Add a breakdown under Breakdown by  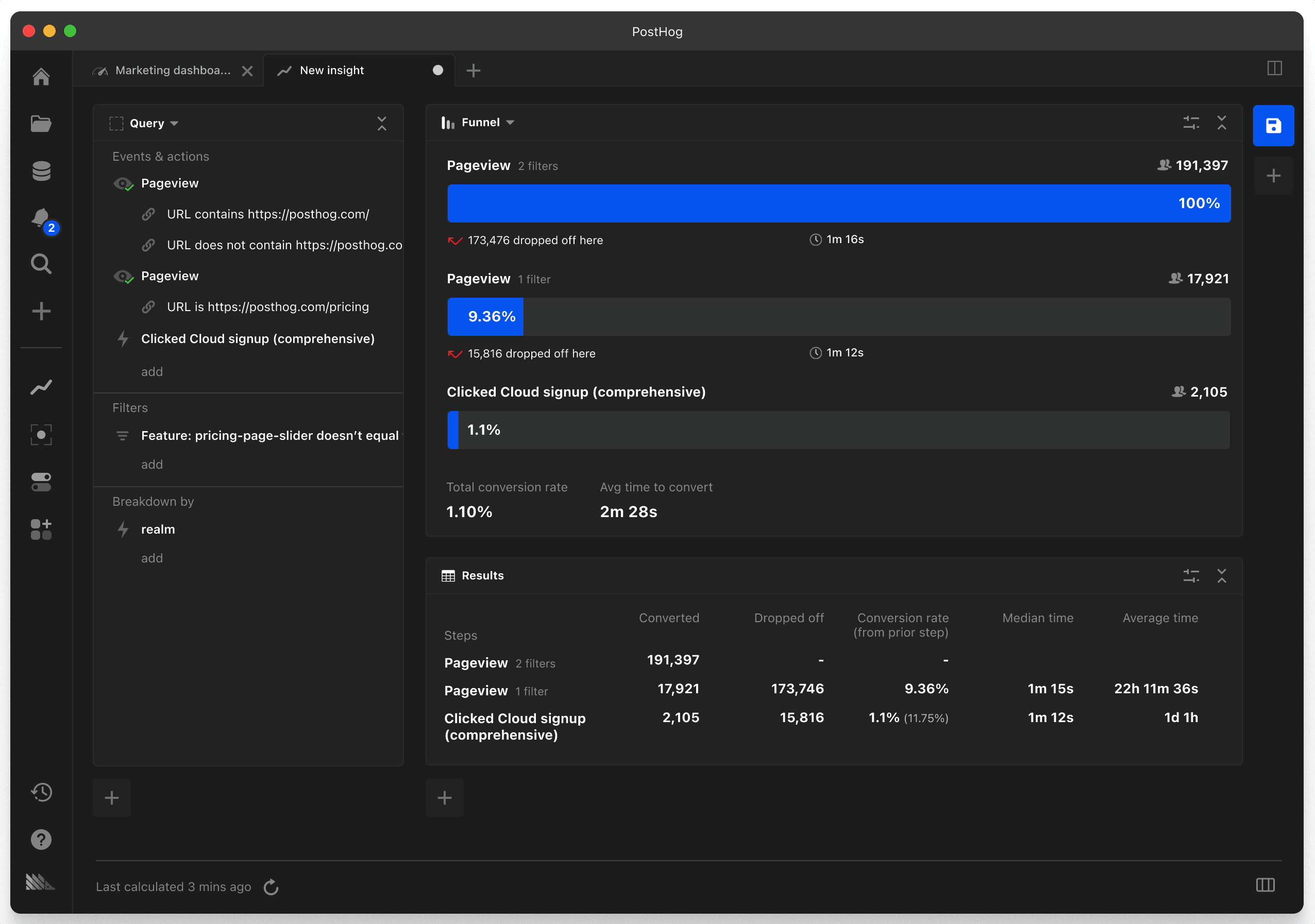pyautogui.click(x=152, y=558)
